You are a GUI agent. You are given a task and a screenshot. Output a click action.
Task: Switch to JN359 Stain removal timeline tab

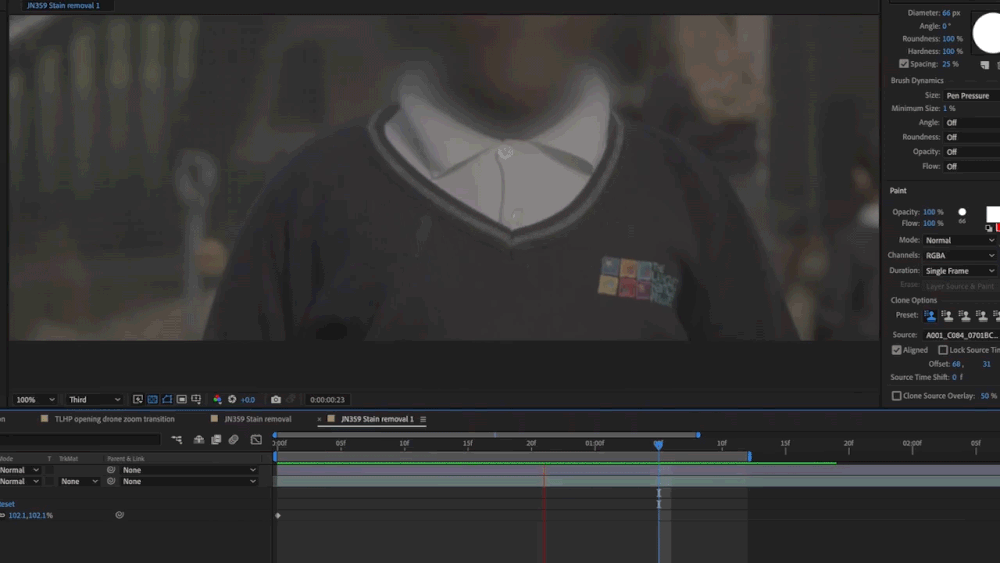(x=258, y=419)
